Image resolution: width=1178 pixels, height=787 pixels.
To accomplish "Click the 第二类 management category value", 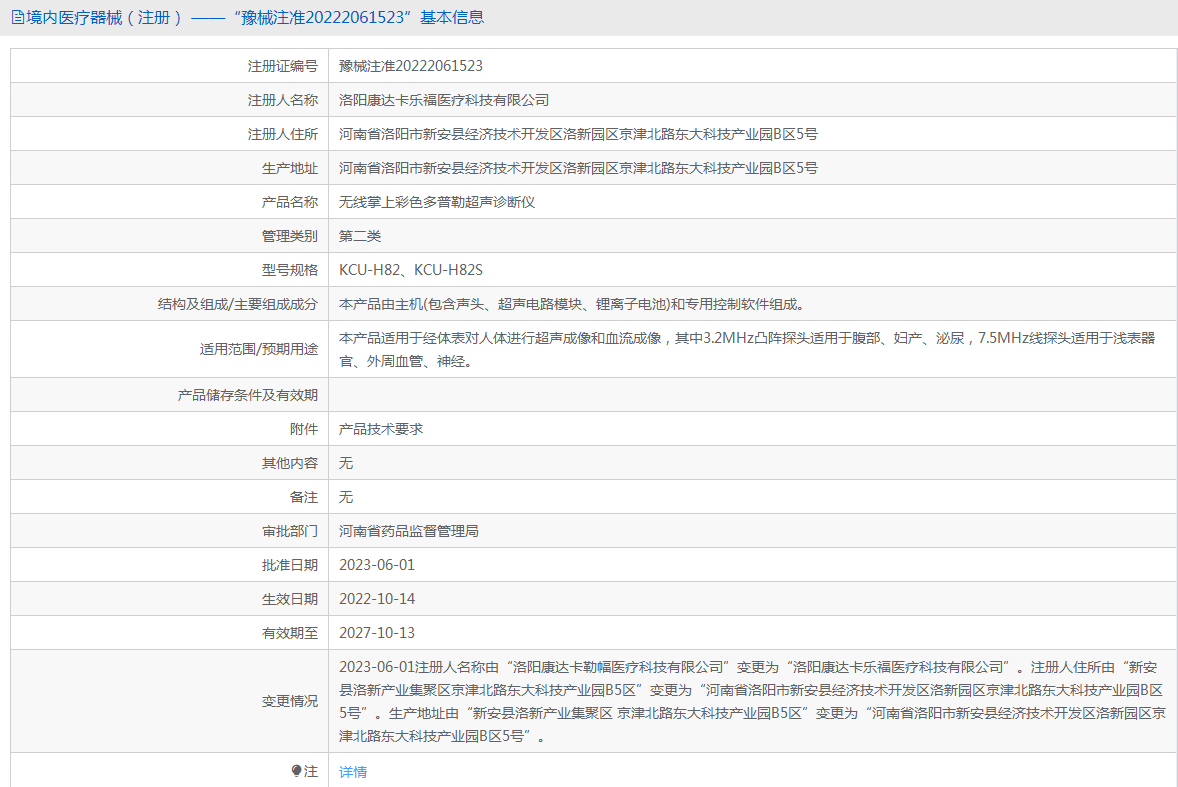I will (360, 236).
